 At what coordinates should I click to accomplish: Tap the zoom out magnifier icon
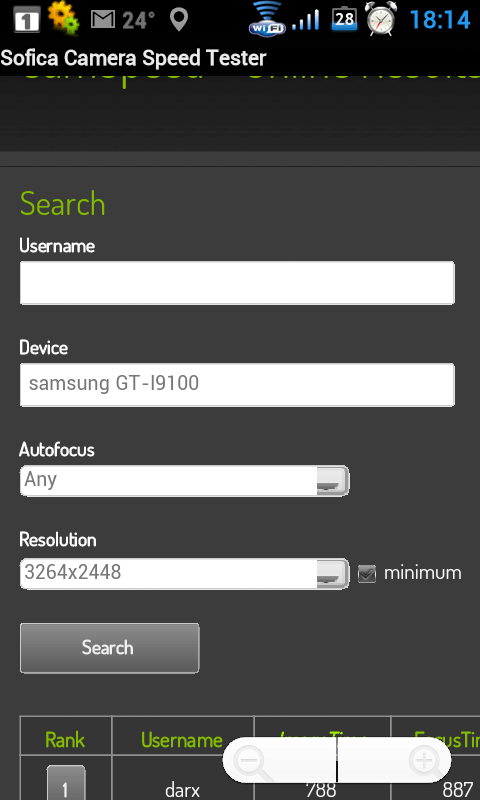[x=251, y=763]
